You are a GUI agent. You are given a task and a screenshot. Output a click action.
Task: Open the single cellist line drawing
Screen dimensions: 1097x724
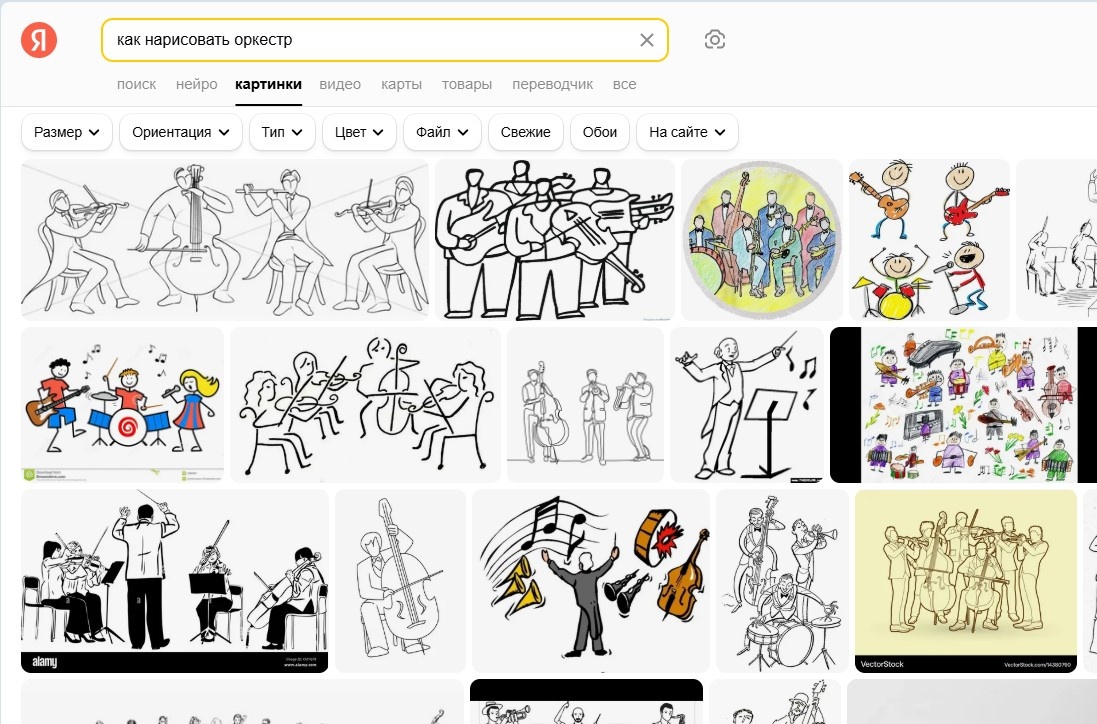[400, 581]
